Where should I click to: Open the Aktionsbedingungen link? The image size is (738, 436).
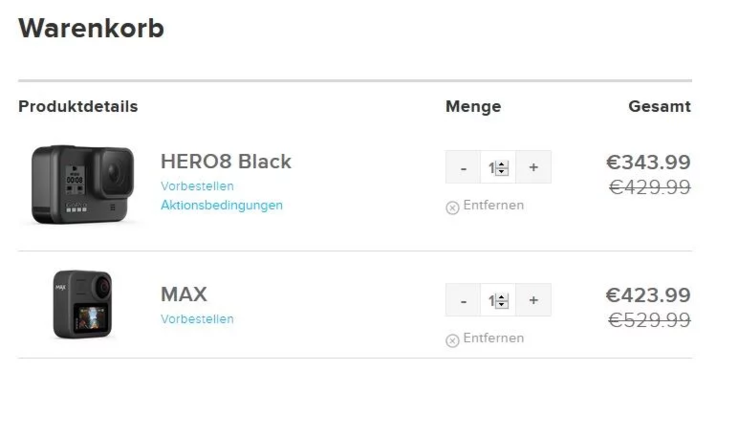tap(221, 205)
